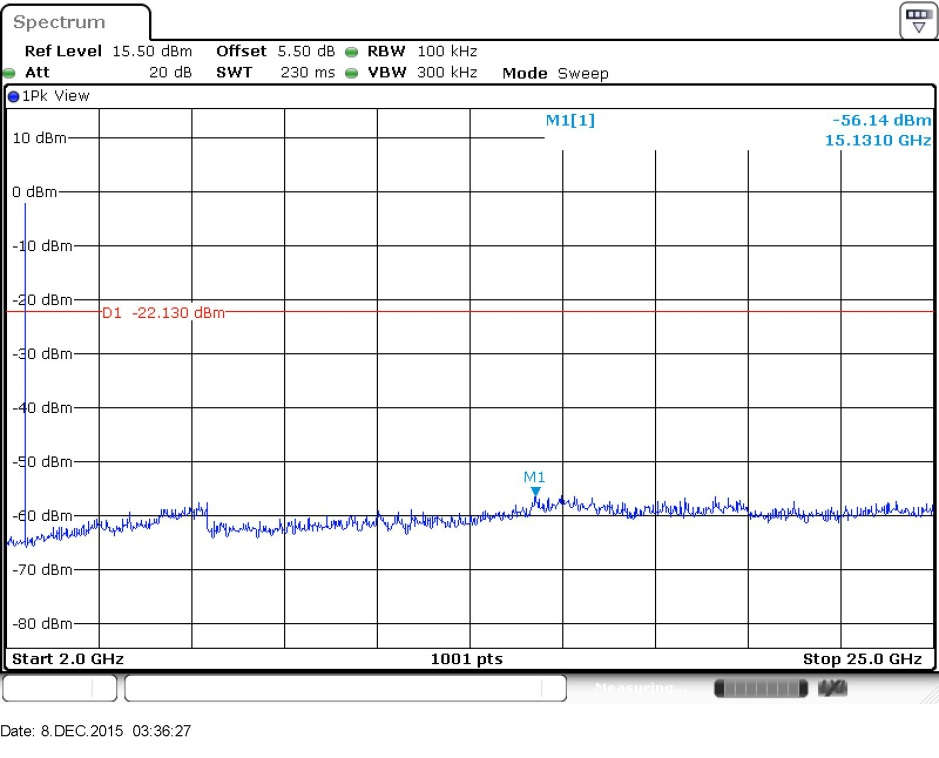This screenshot has width=939, height=758.
Task: Click the Mode Sweep label
Action: [x=555, y=73]
